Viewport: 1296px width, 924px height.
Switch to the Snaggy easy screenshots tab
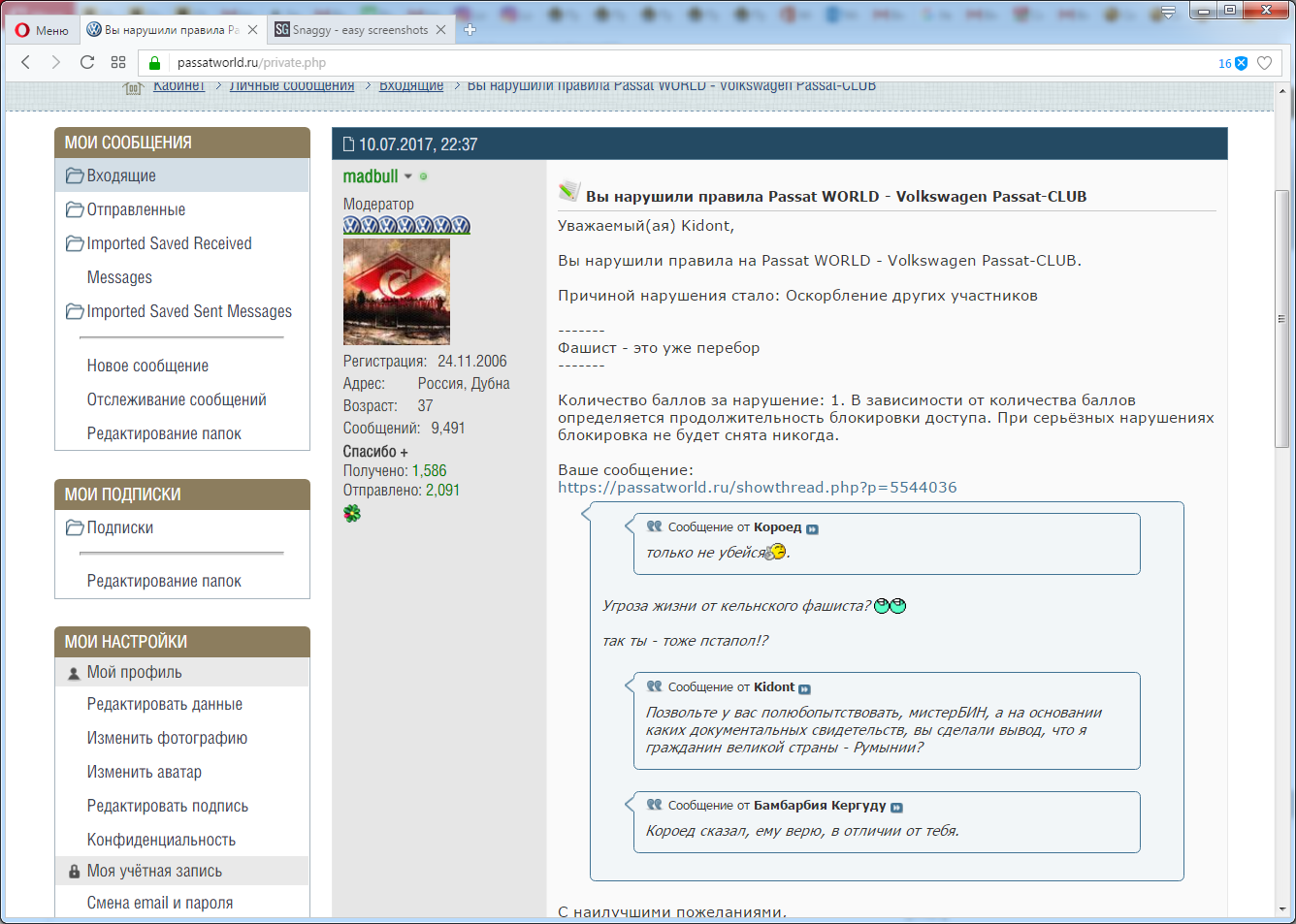[x=360, y=30]
